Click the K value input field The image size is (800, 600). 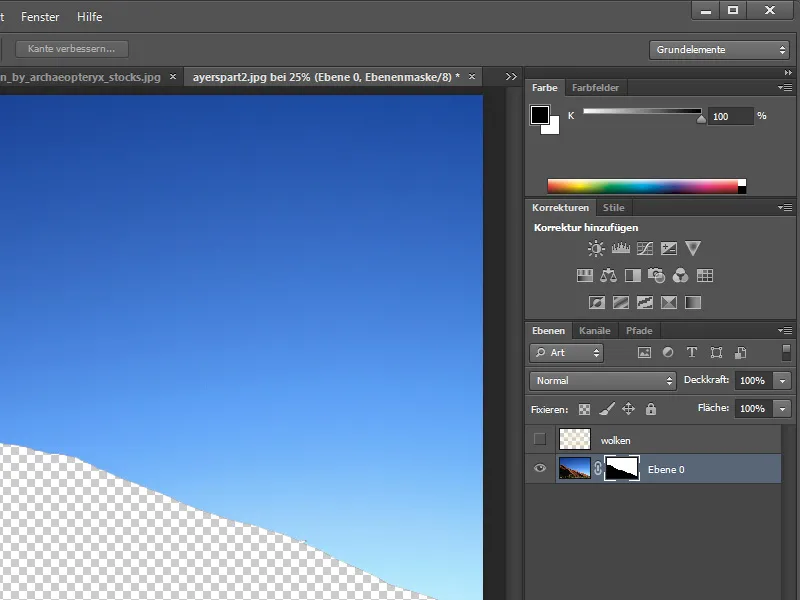730,116
